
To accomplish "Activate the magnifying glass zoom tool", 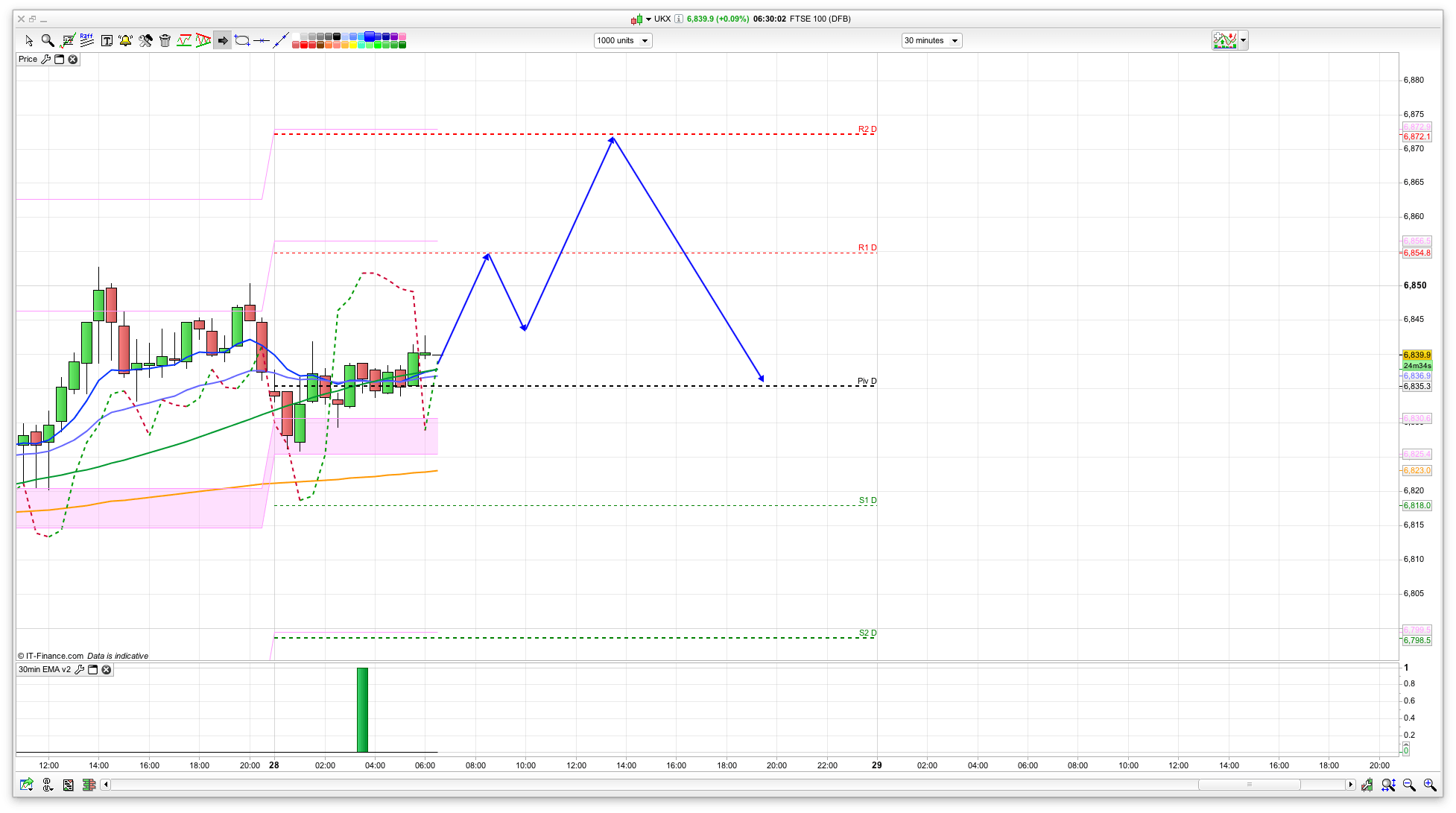I will tap(48, 40).
